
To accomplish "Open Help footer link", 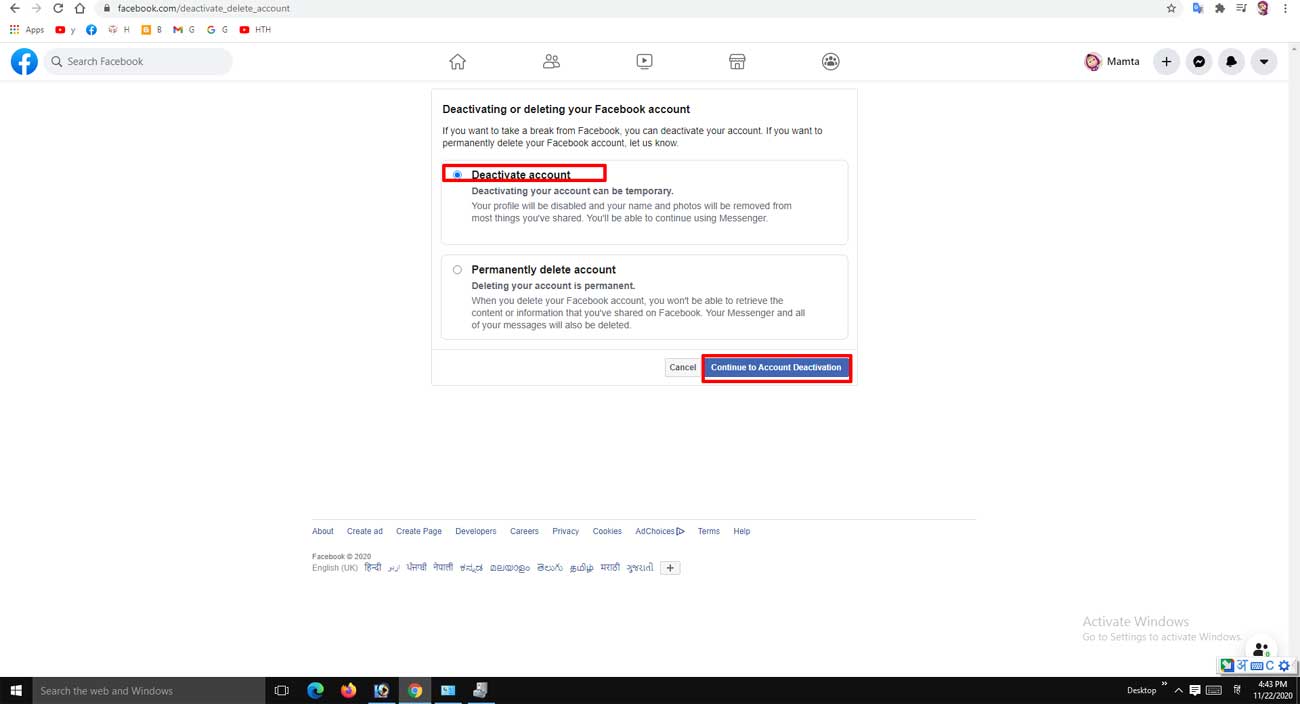I will click(742, 532).
